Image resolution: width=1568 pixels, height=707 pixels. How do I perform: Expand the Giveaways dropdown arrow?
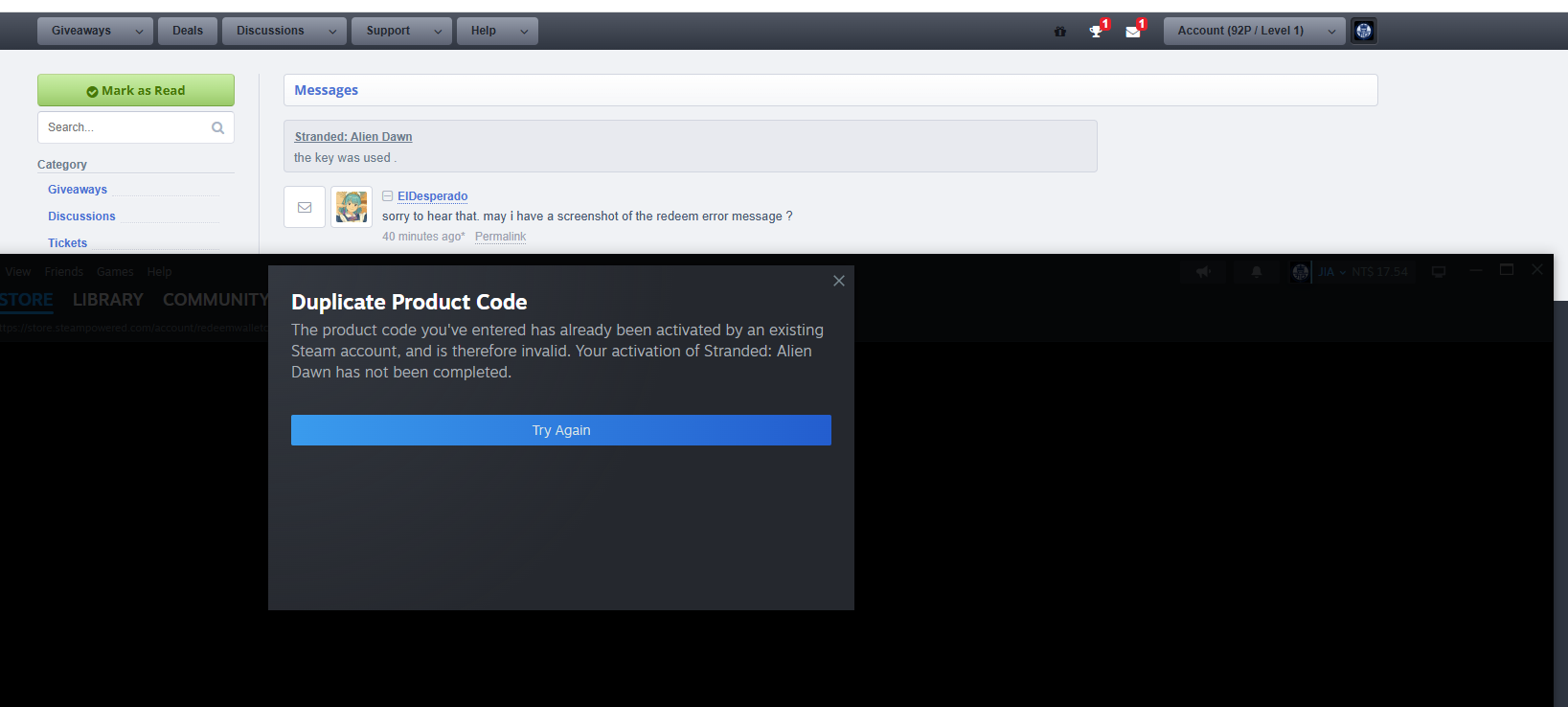point(139,32)
